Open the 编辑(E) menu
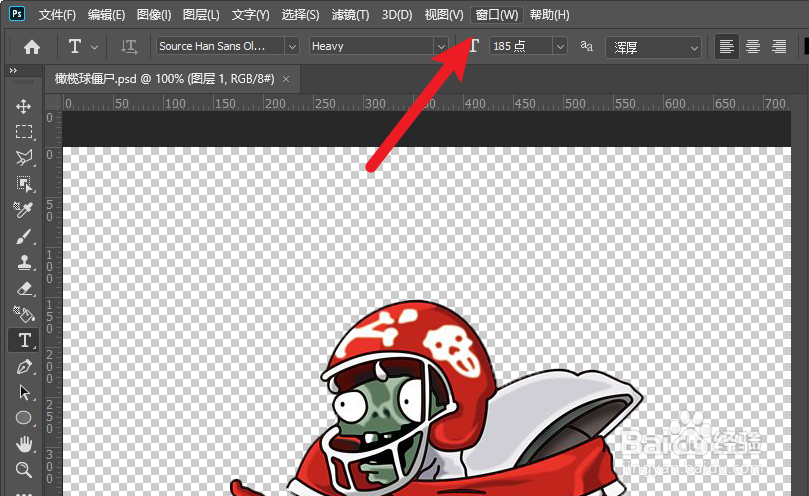The image size is (809, 496). coord(106,15)
